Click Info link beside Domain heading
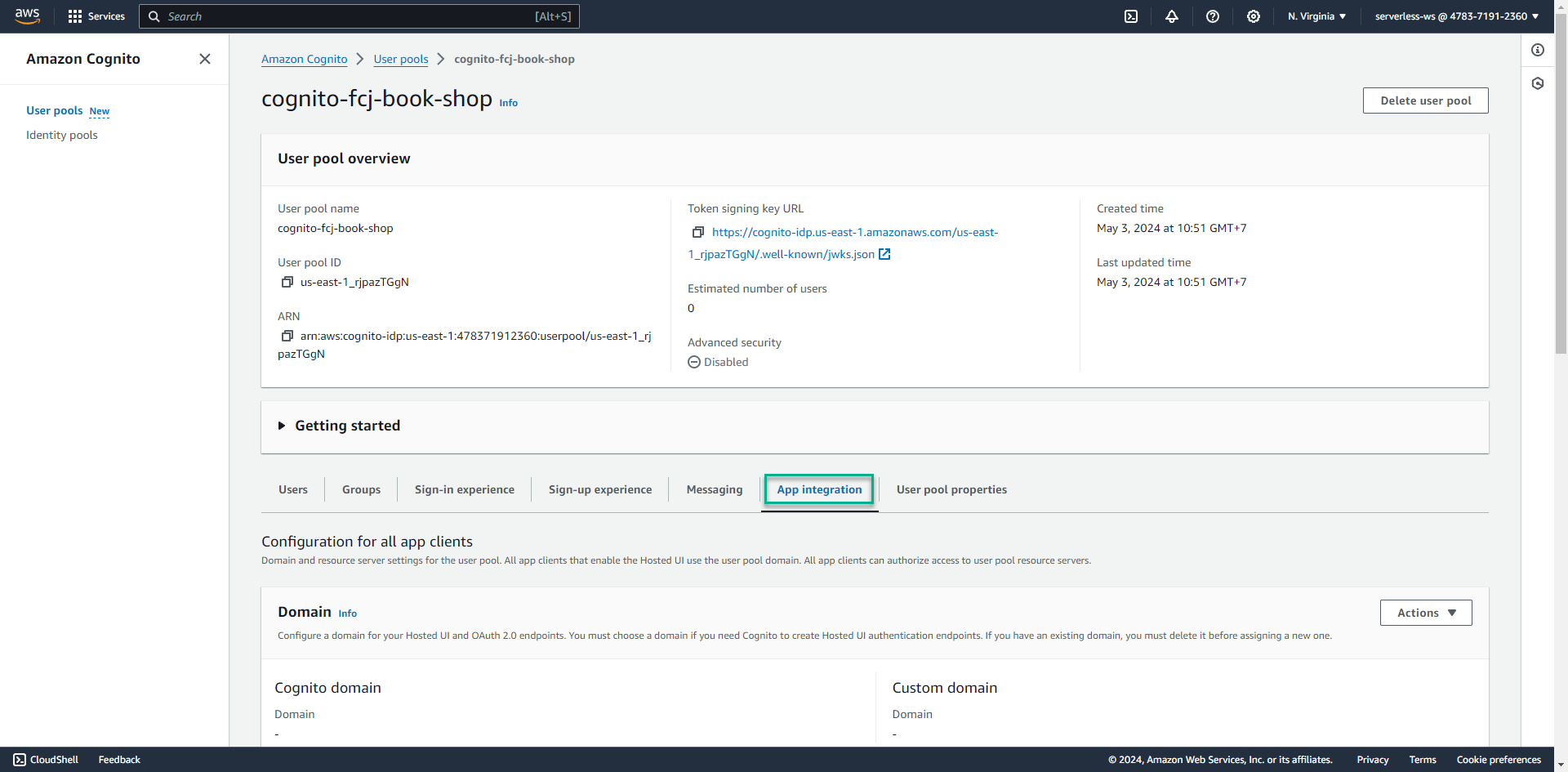1568x772 pixels. click(x=348, y=614)
